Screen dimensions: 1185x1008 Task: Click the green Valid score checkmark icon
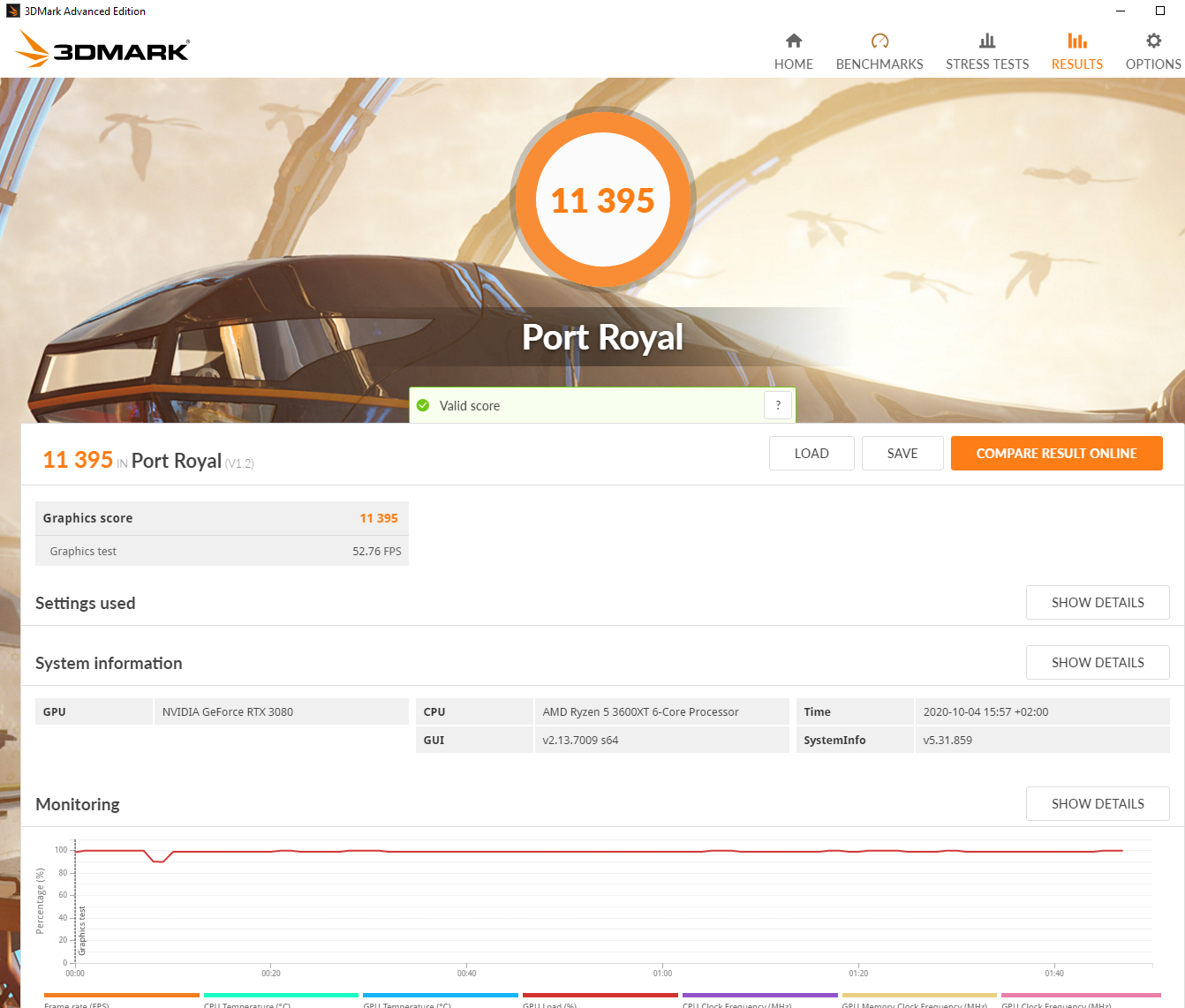423,405
